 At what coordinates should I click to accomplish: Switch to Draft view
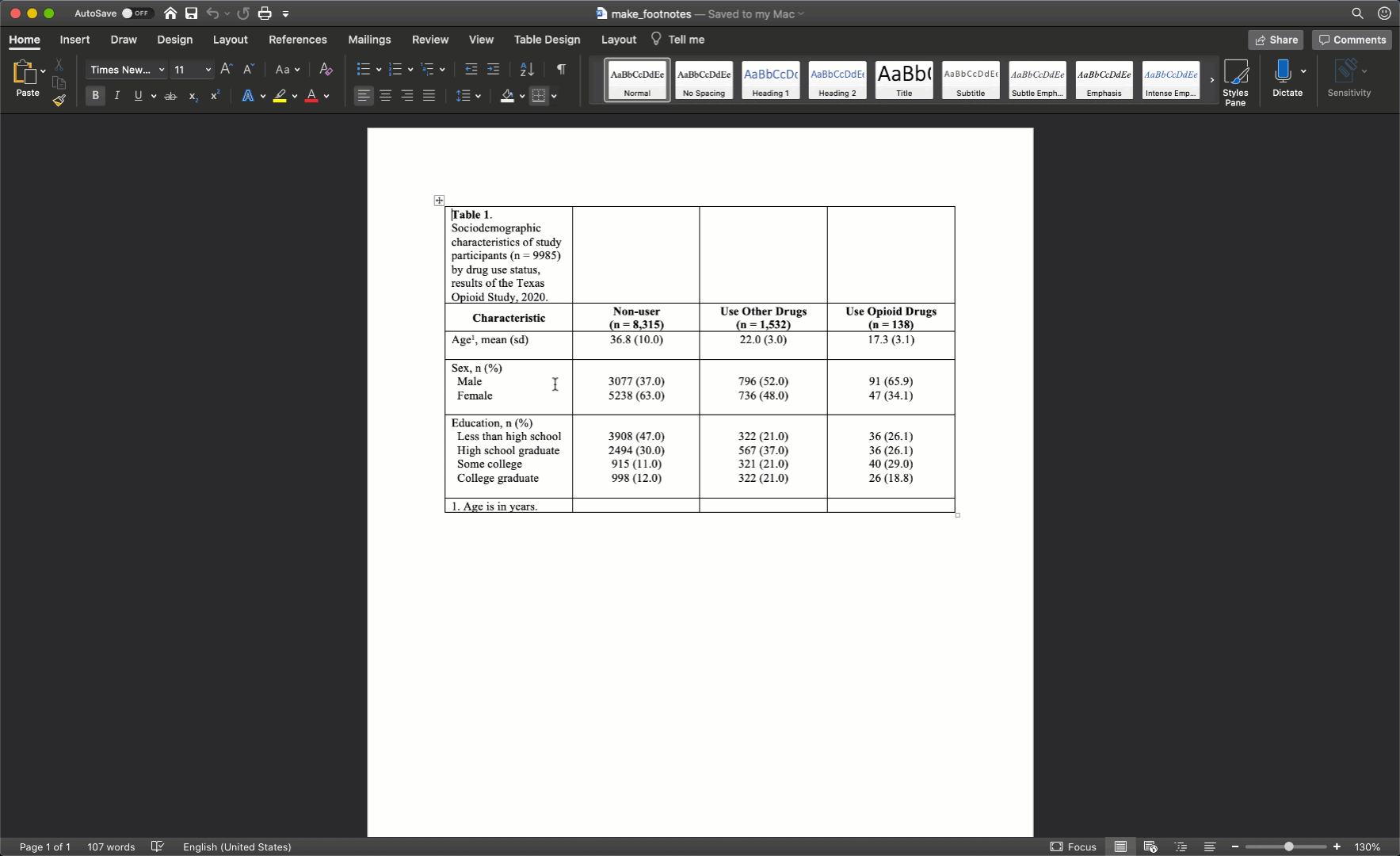pyautogui.click(x=1210, y=846)
